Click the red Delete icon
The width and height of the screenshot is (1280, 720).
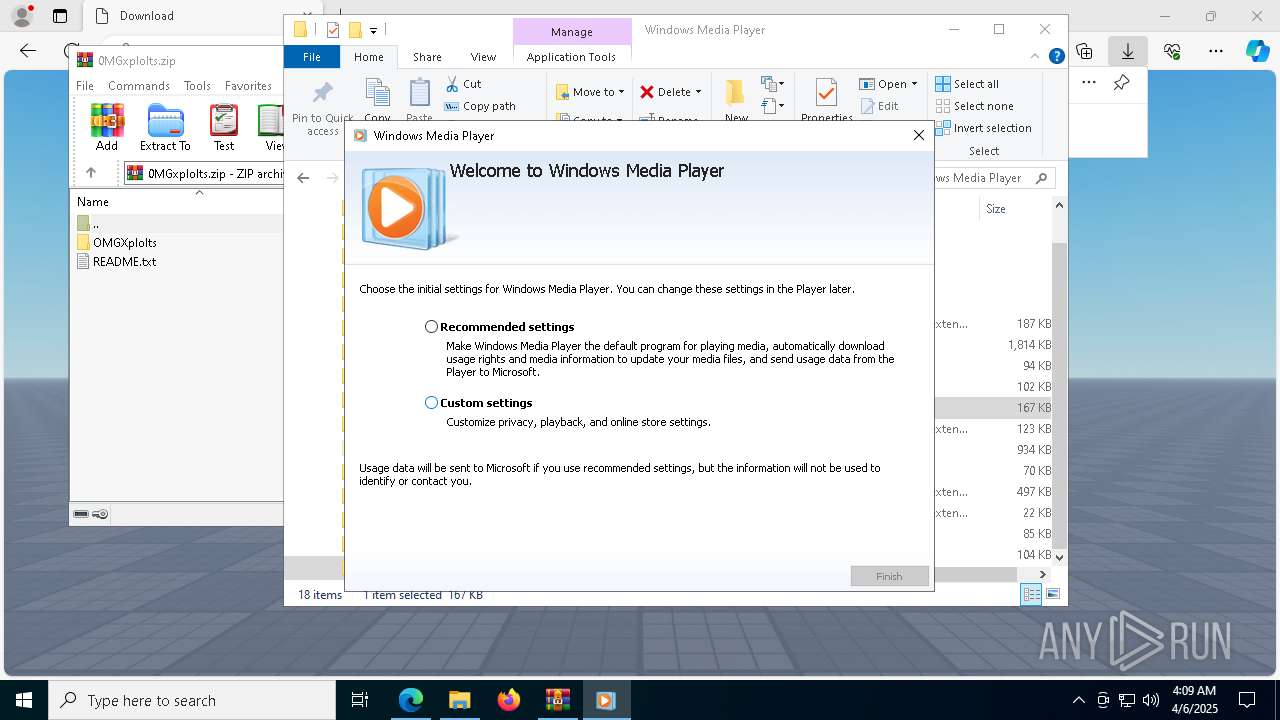click(x=647, y=92)
